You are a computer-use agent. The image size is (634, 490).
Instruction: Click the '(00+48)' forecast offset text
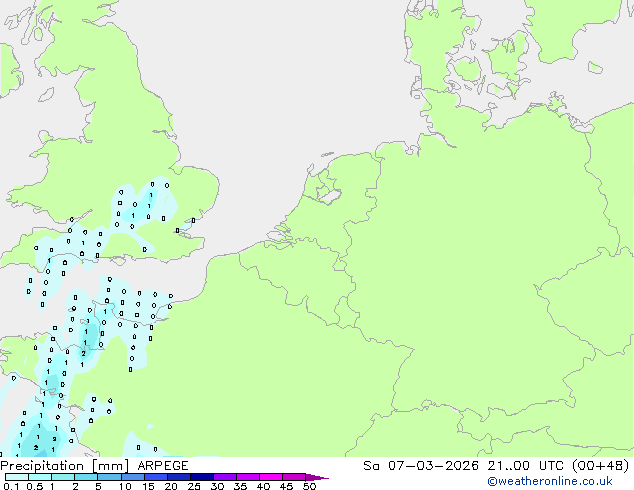coord(601,466)
